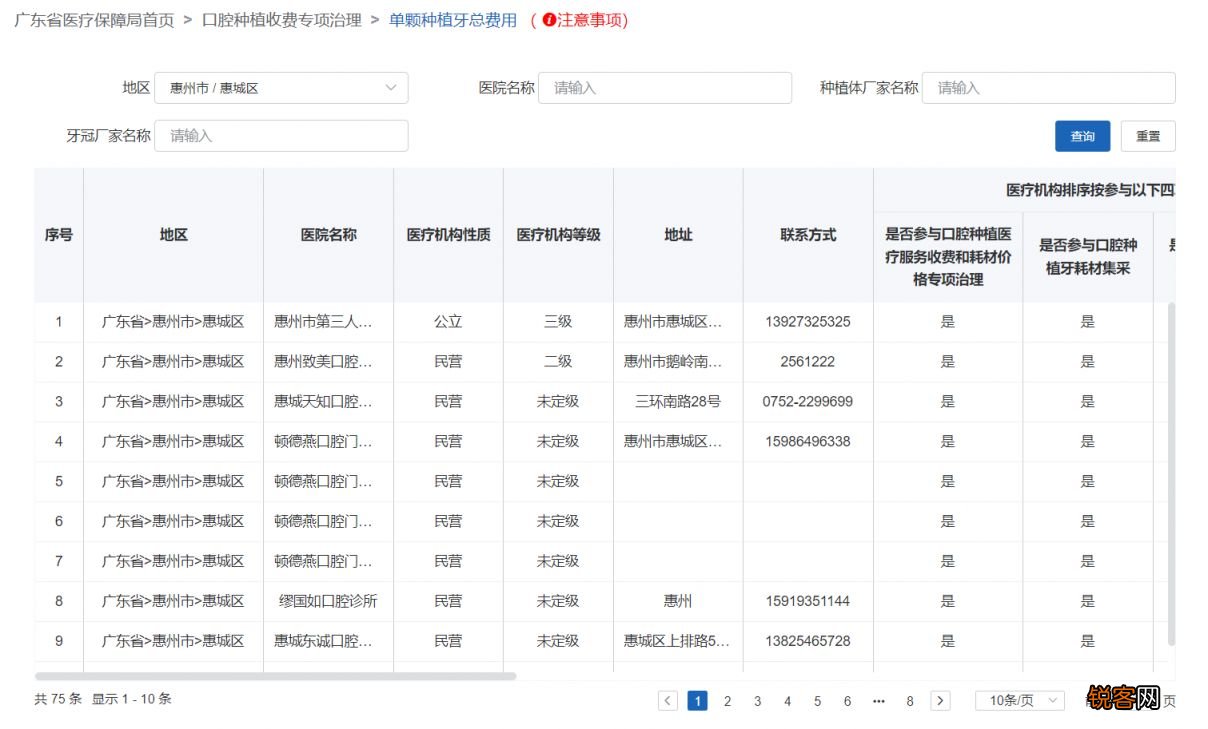Click phone number 13927325325

808,322
